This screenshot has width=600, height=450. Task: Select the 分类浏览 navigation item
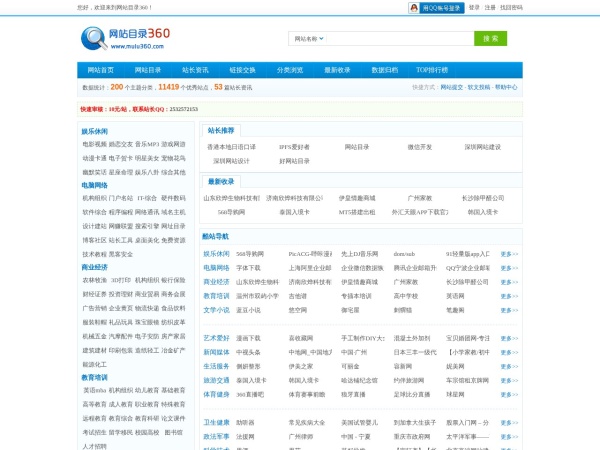pos(290,70)
